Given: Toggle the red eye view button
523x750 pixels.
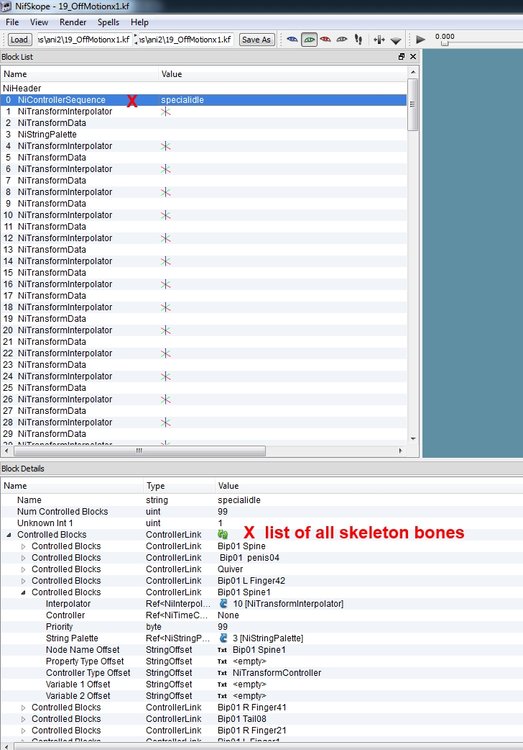Looking at the screenshot, I should (x=325, y=40).
